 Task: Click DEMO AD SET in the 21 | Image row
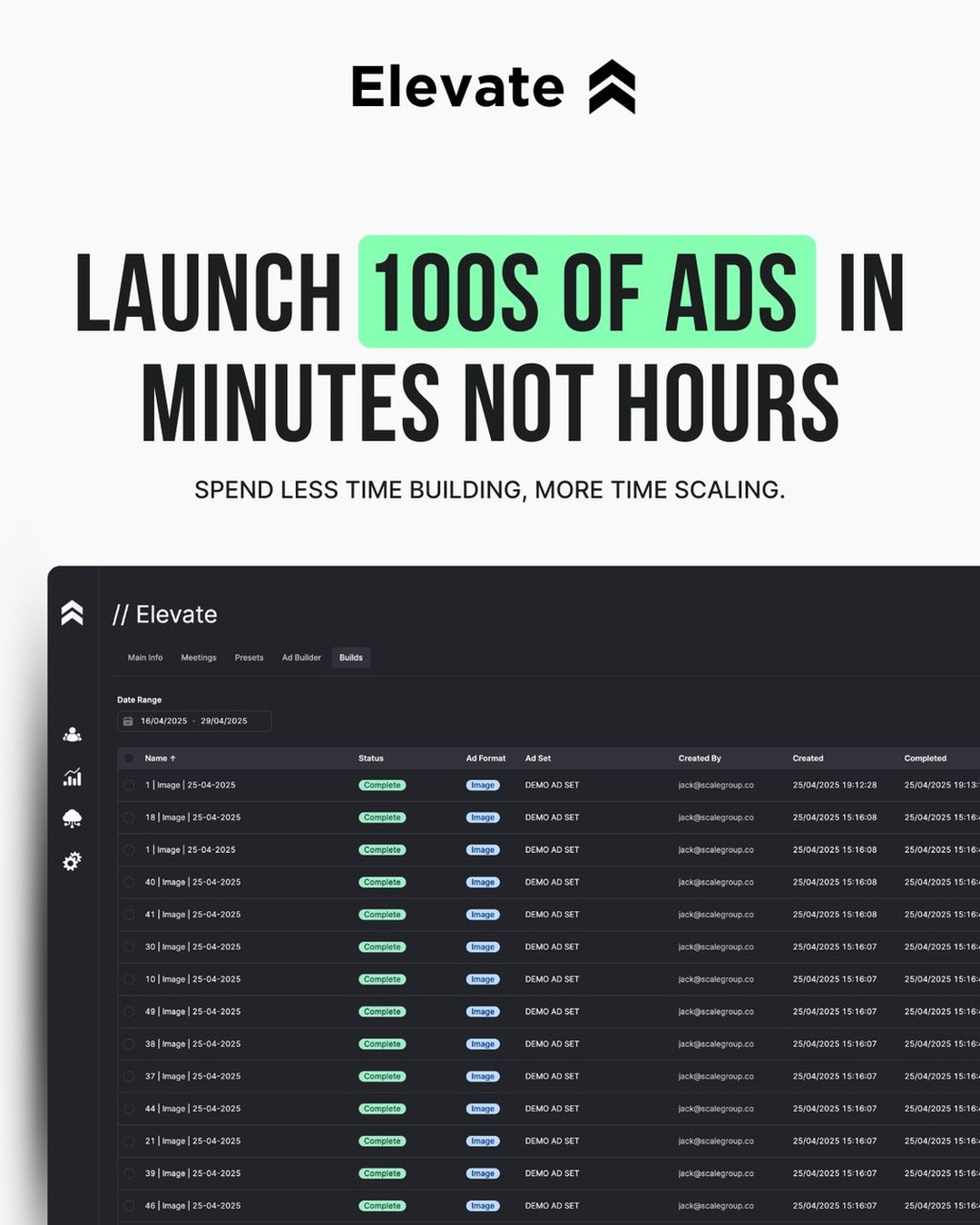click(x=552, y=1142)
